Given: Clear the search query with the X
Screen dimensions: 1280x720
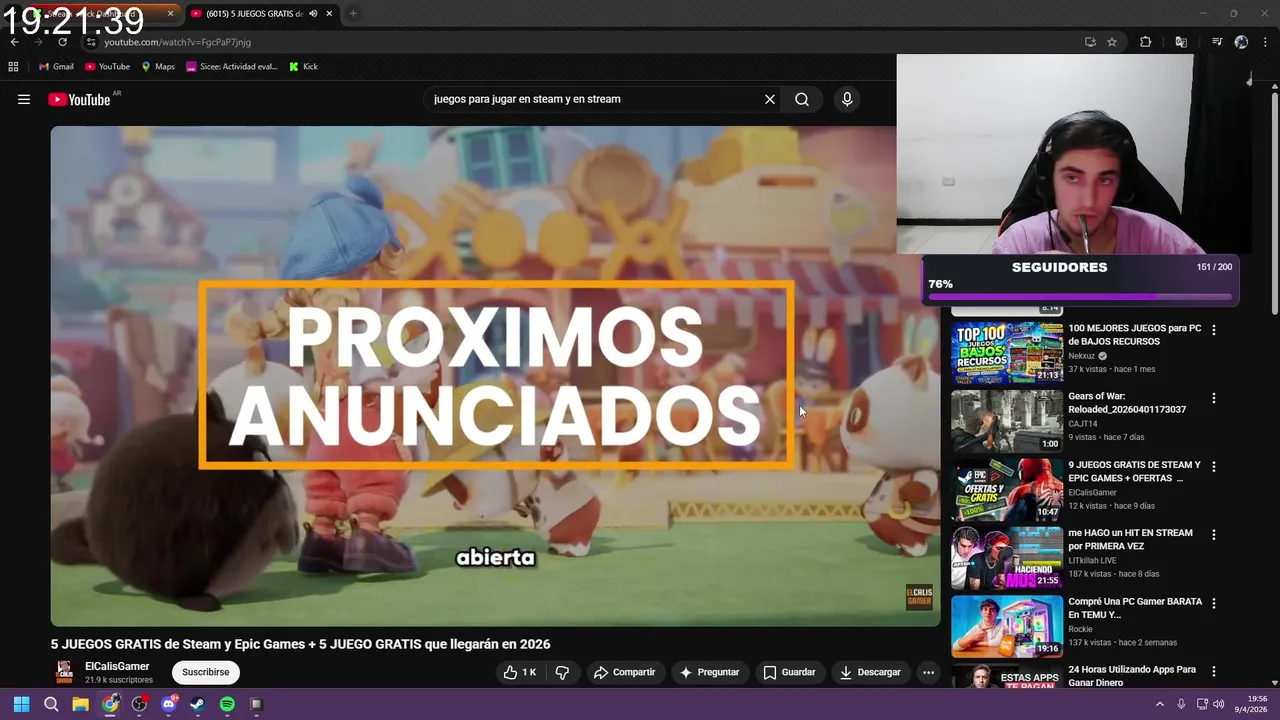Looking at the screenshot, I should point(770,99).
